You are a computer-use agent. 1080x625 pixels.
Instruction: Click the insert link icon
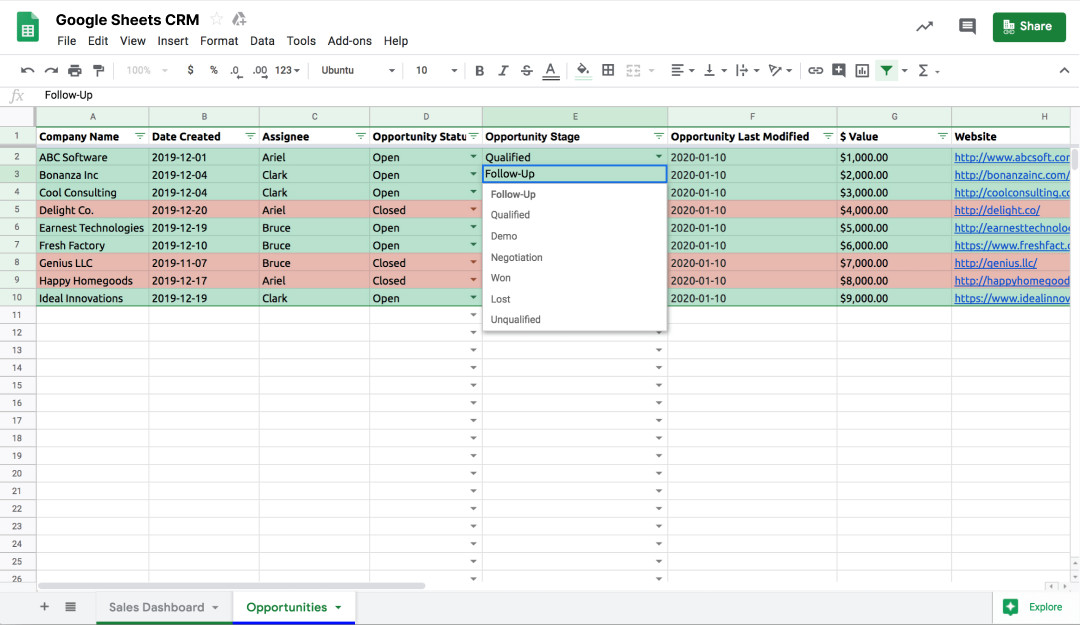pyautogui.click(x=815, y=70)
